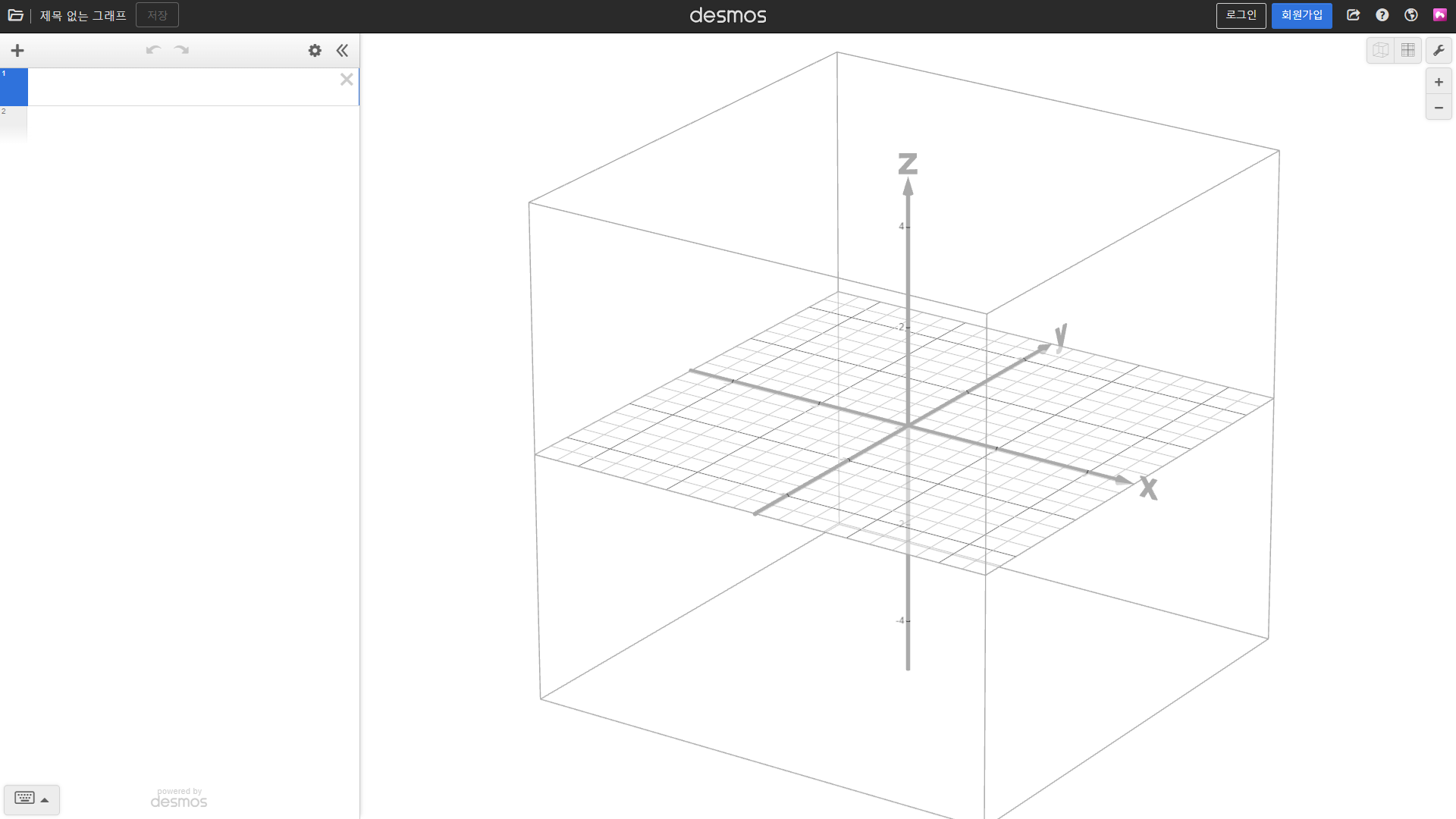Collapse the expression list panel
1456x819 pixels.
pyautogui.click(x=342, y=51)
